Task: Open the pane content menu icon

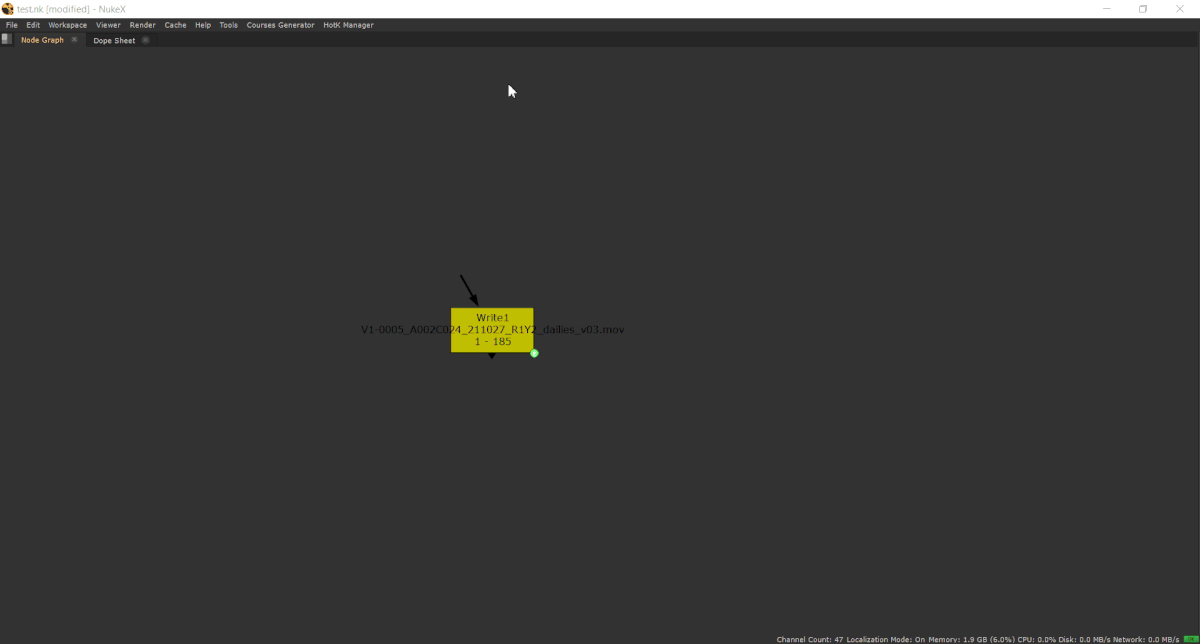Action: point(7,38)
